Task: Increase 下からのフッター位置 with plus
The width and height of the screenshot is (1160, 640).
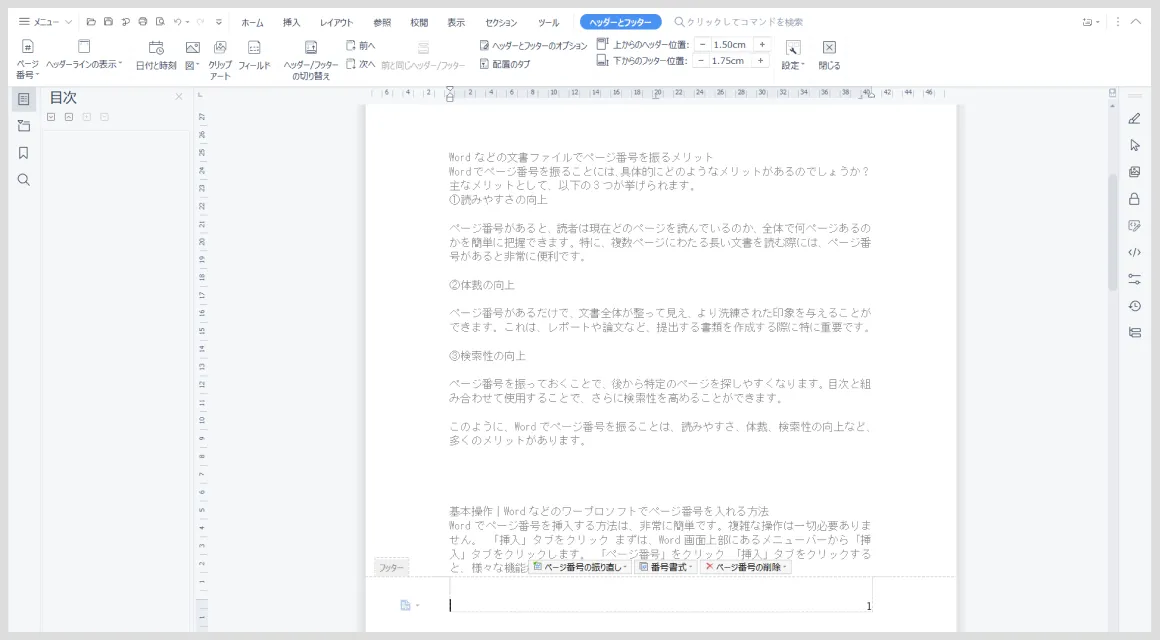Action: pos(761,61)
